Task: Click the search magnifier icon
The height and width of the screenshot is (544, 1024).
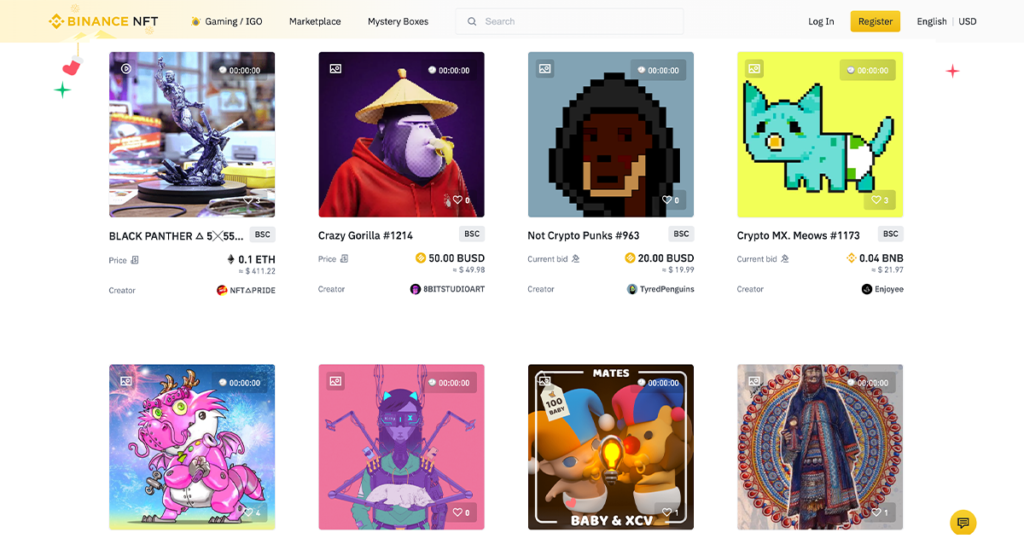Action: click(x=472, y=22)
